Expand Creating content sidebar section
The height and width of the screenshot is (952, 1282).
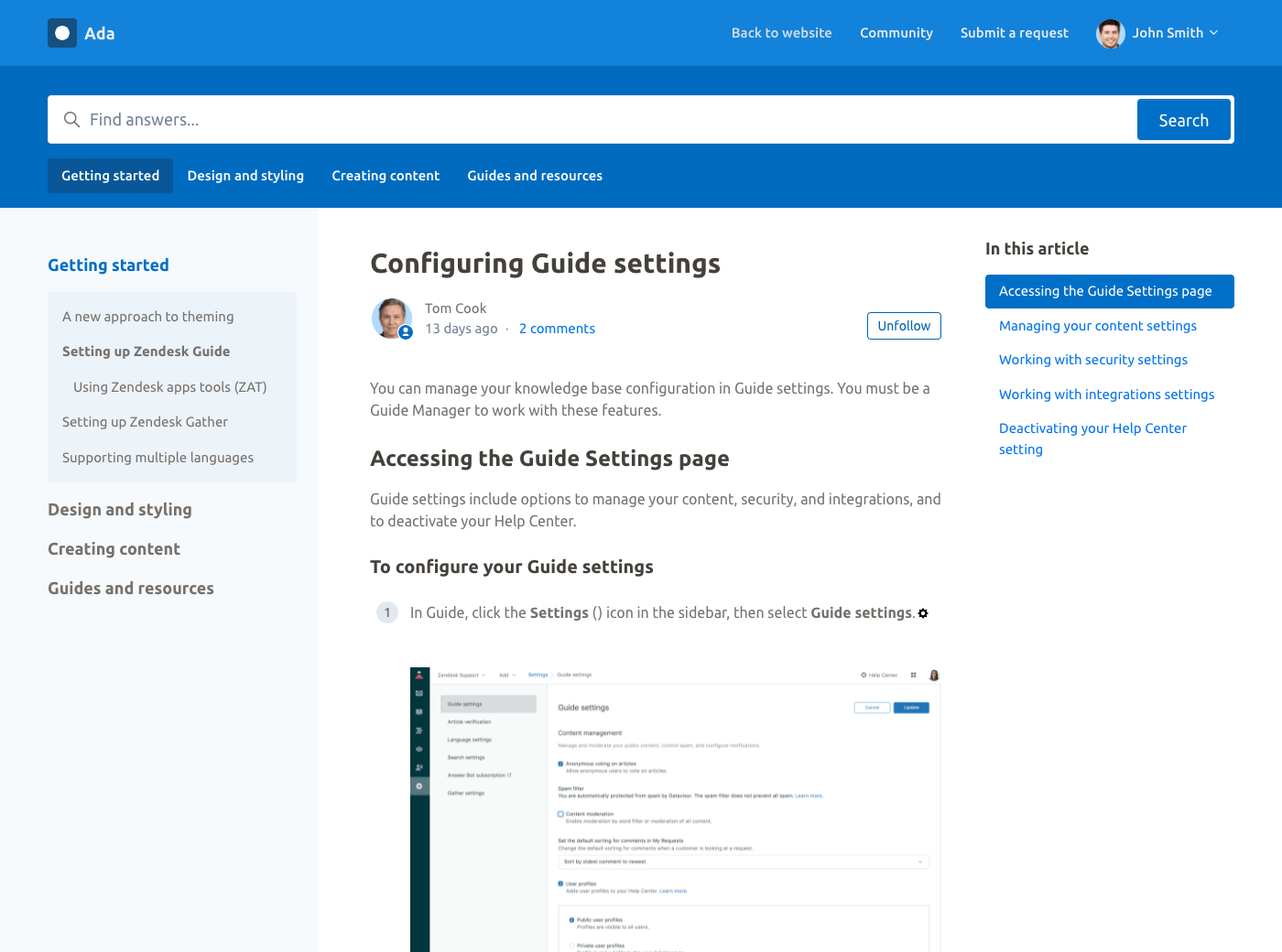[x=114, y=549]
